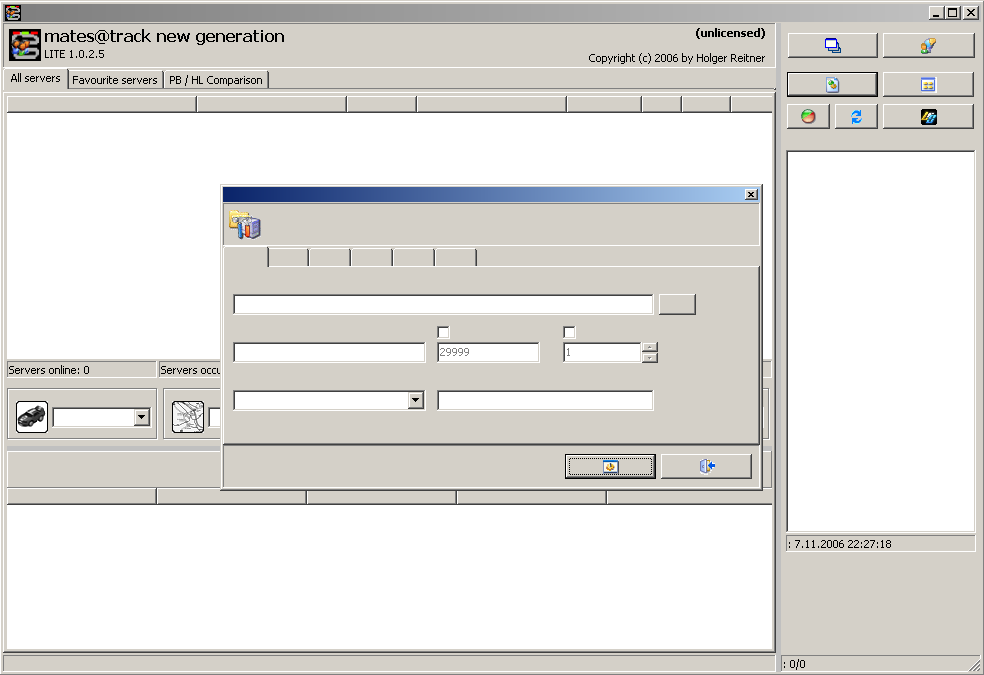Tick the checkbox above the spinner field showing 1
The height and width of the screenshot is (675, 984).
pos(569,332)
